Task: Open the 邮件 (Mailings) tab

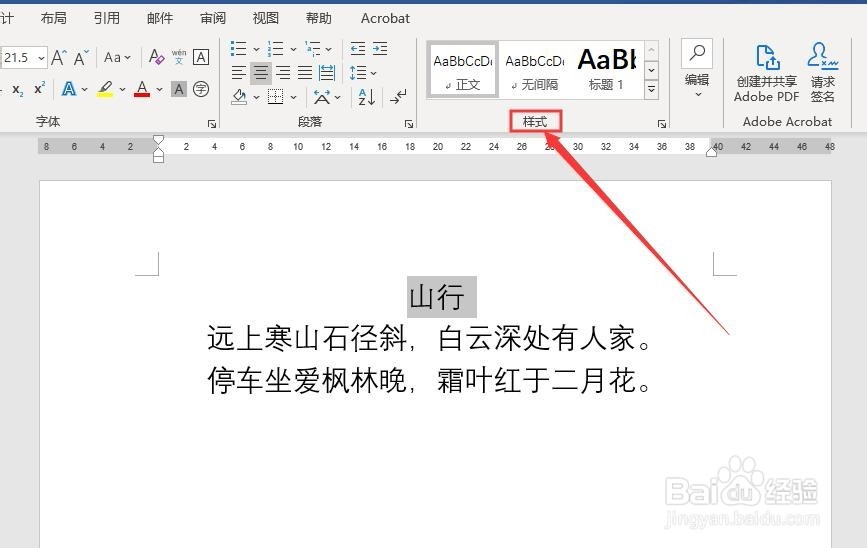Action: pos(160,18)
